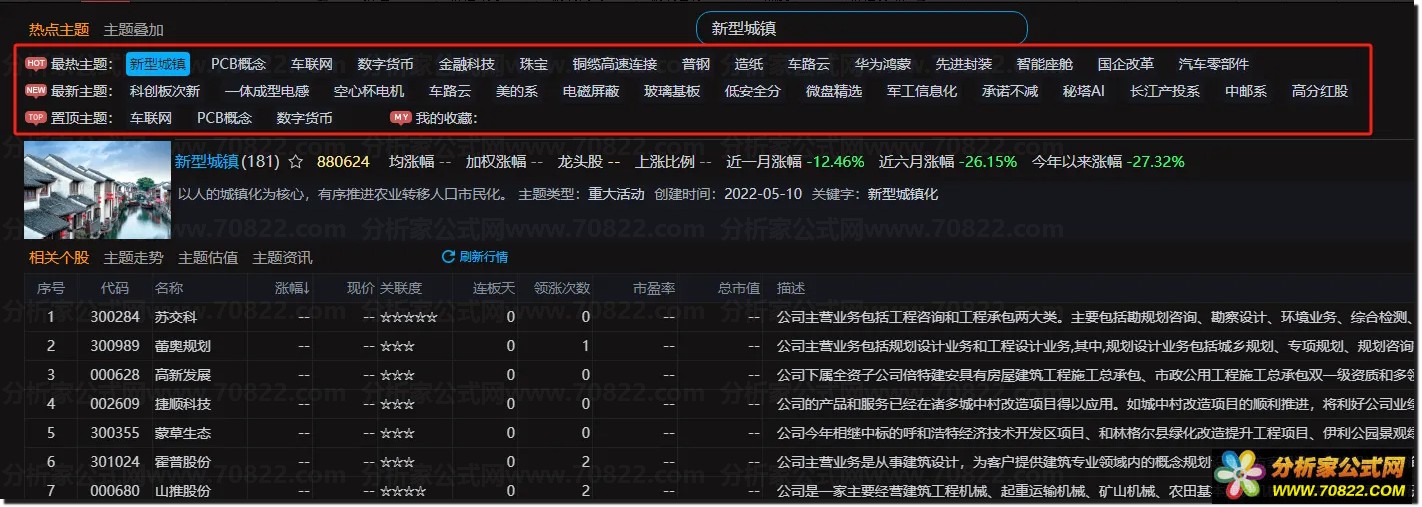The width and height of the screenshot is (1422, 507).
Task: Open the 新型城镇 water town thumbnail
Action: pyautogui.click(x=97, y=190)
